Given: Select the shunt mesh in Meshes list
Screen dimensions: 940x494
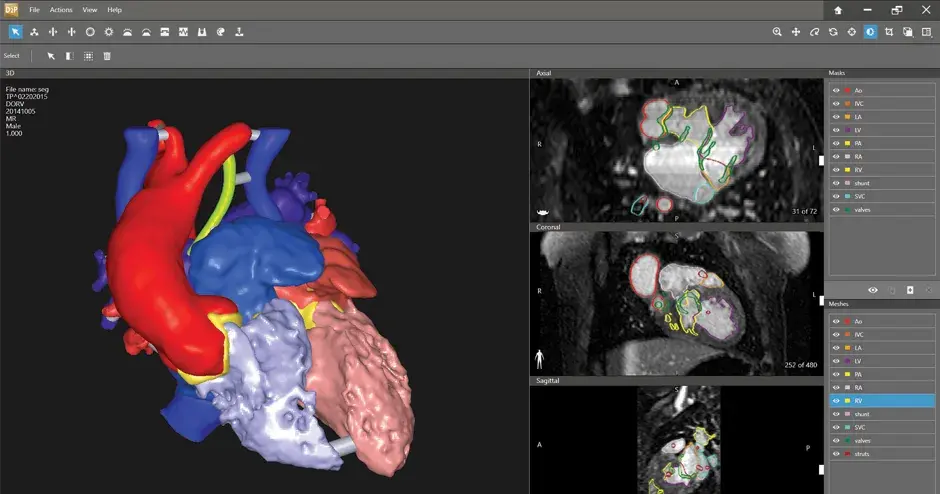Looking at the screenshot, I should point(862,413).
